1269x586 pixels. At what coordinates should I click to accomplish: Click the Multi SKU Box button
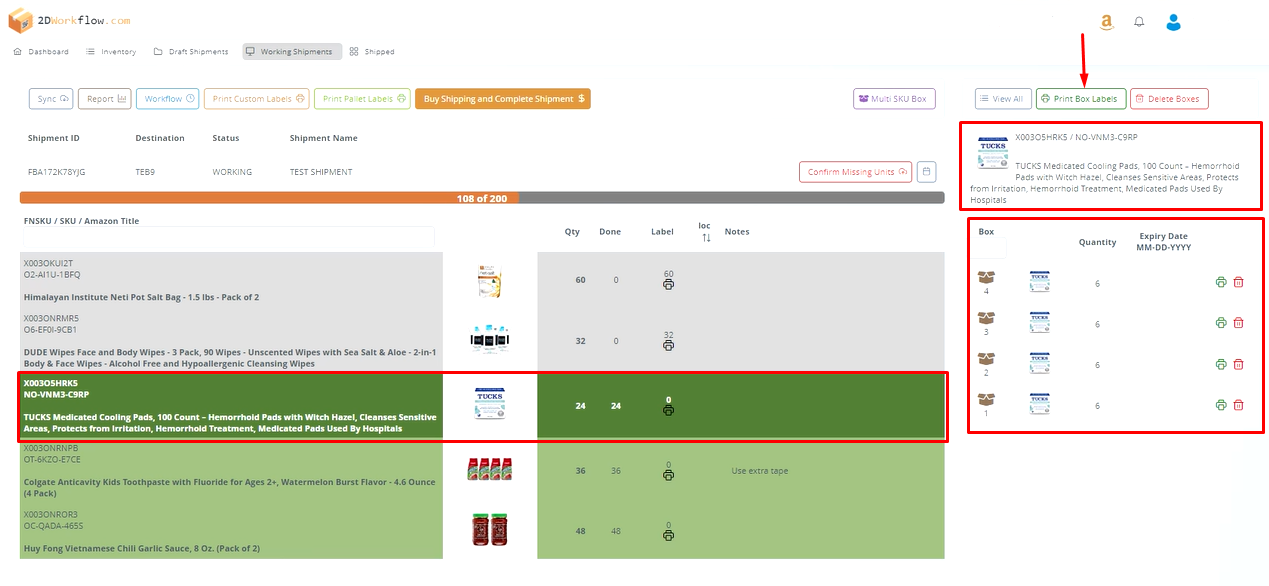click(x=894, y=99)
